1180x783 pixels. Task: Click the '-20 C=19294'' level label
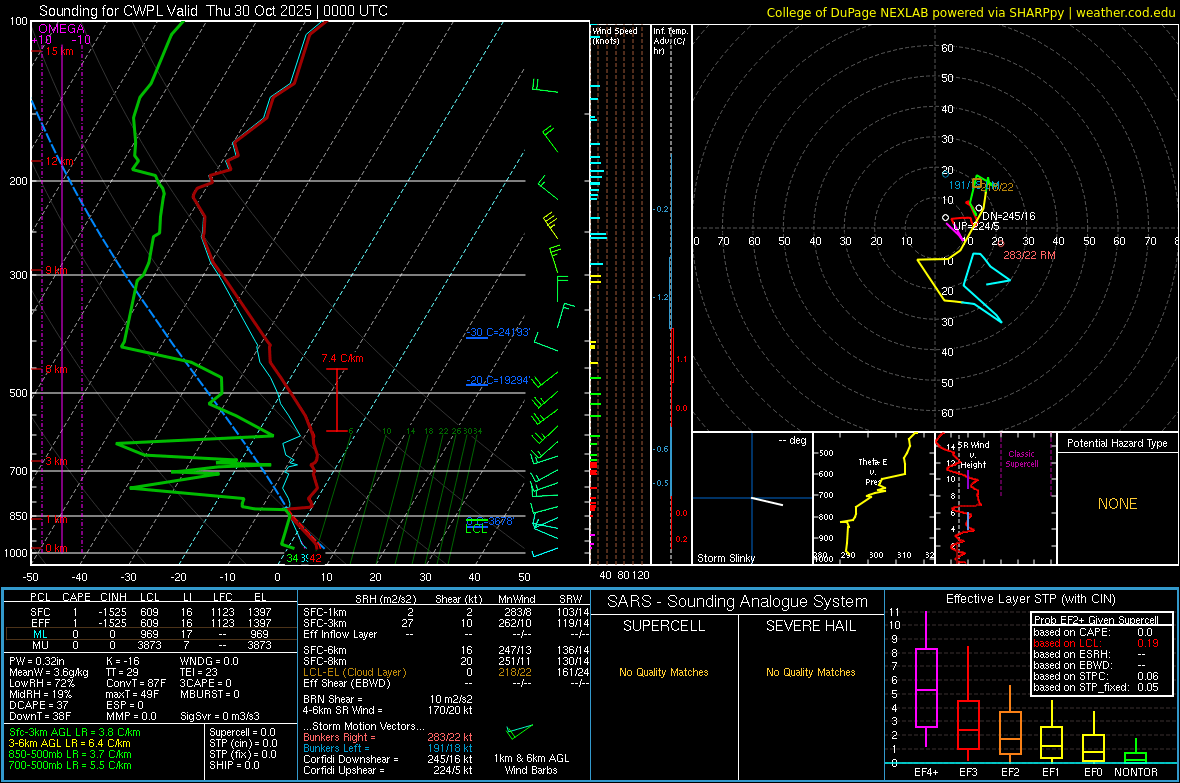[x=499, y=380]
